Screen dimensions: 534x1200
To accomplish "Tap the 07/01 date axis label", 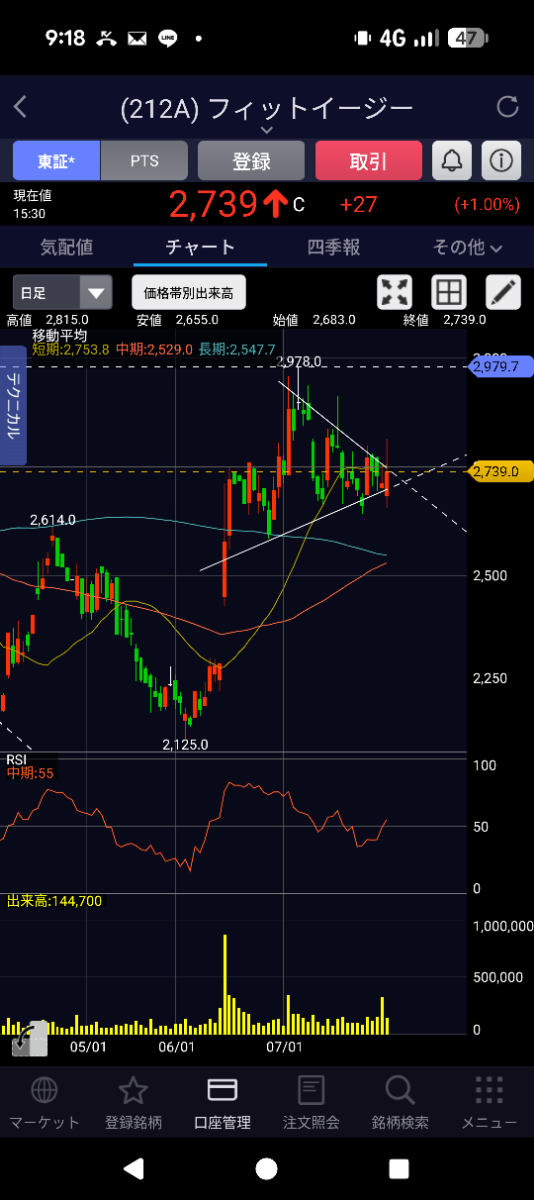I will click(x=285, y=1047).
